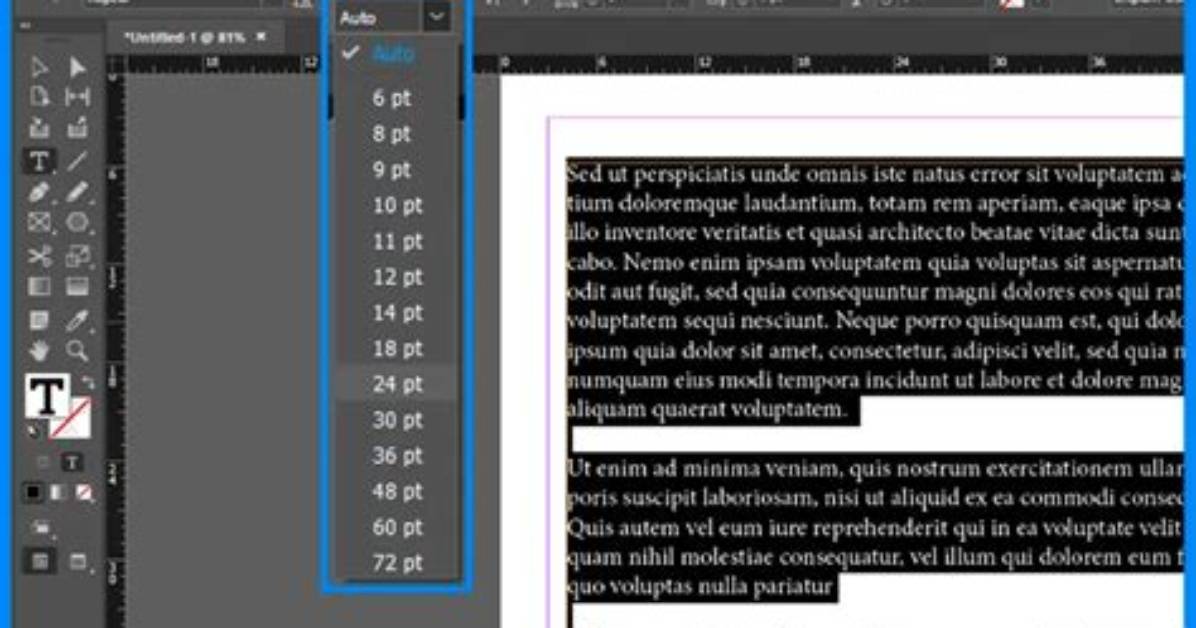Select the Content Placer tool
1196x628 pixels.
tap(77, 127)
